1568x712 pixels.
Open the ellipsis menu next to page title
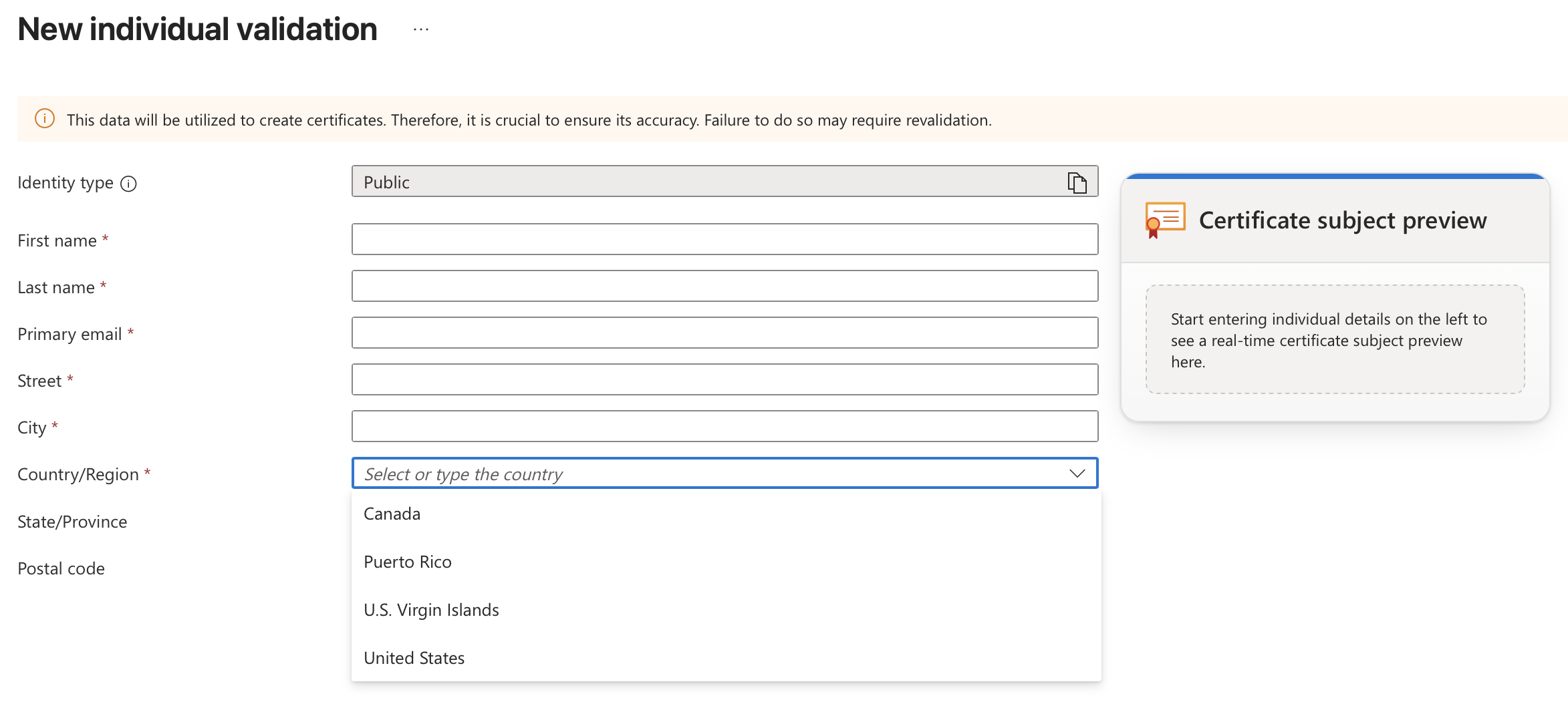click(x=421, y=29)
